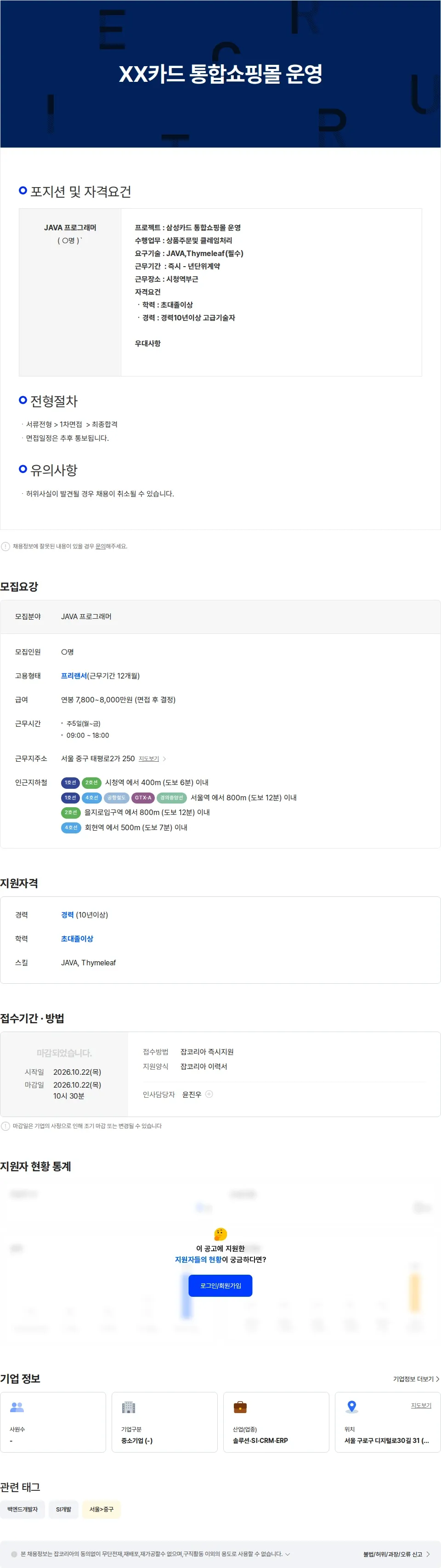
Task: Click the 산업(업종) briefcase icon
Action: coord(240,1407)
